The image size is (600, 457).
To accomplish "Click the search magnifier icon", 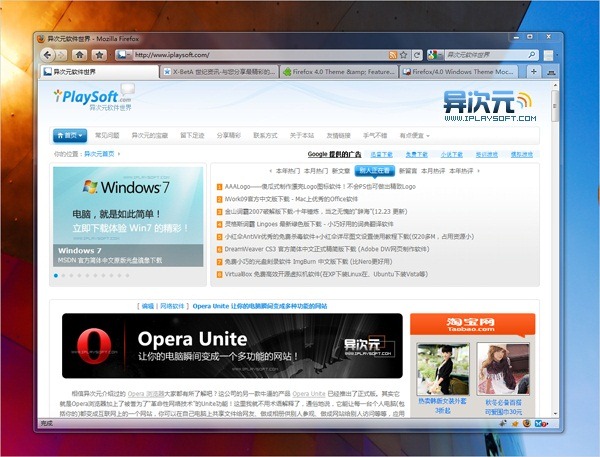I will pos(532,55).
